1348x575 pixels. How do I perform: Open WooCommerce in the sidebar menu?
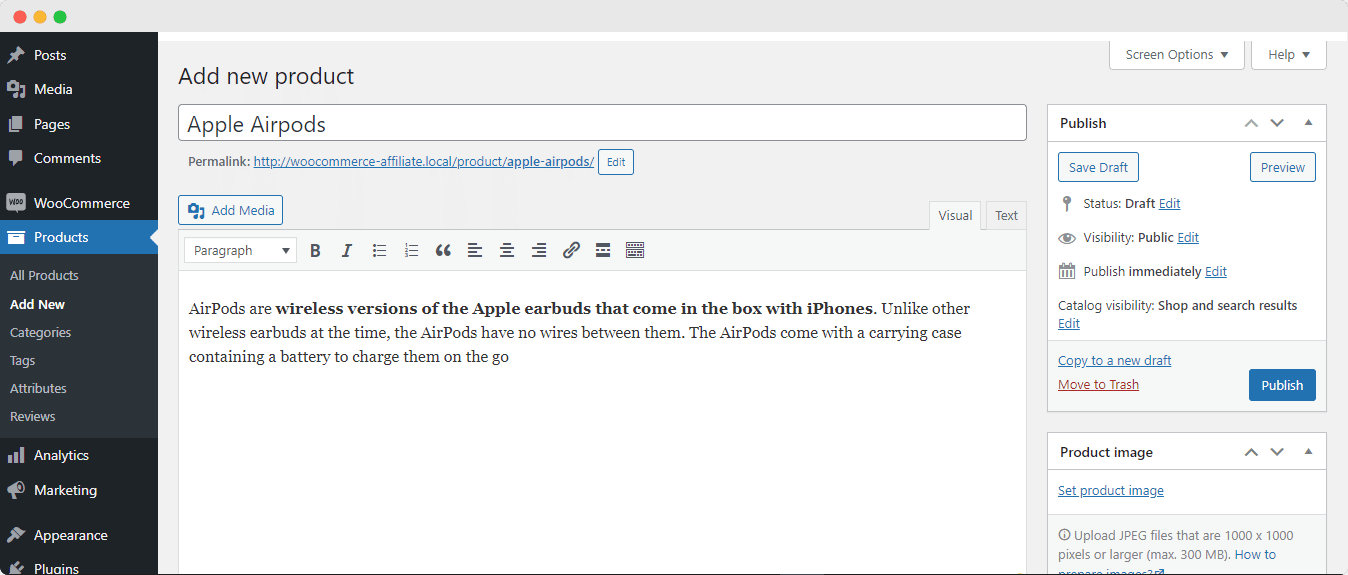pyautogui.click(x=81, y=203)
